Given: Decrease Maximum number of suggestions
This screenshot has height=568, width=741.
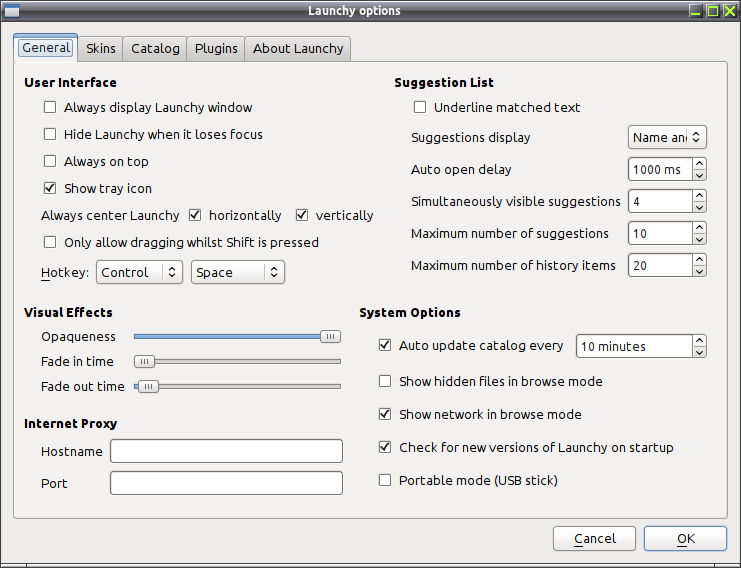Looking at the screenshot, I should click(x=699, y=240).
